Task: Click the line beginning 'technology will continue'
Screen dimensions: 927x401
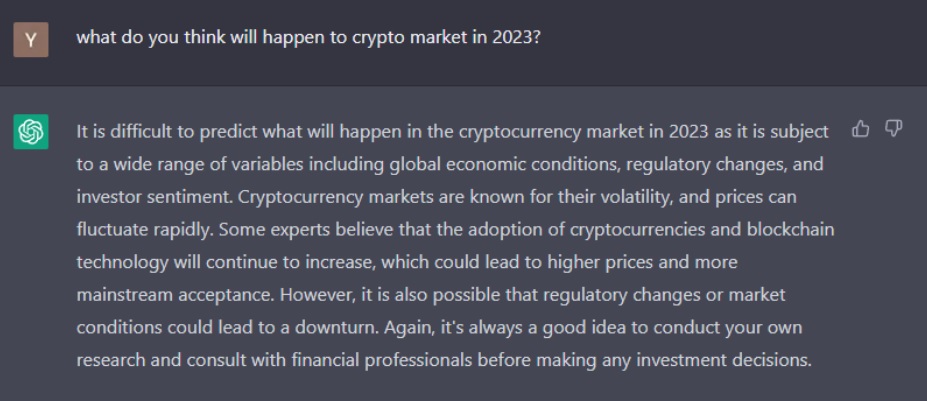Action: (x=407, y=262)
